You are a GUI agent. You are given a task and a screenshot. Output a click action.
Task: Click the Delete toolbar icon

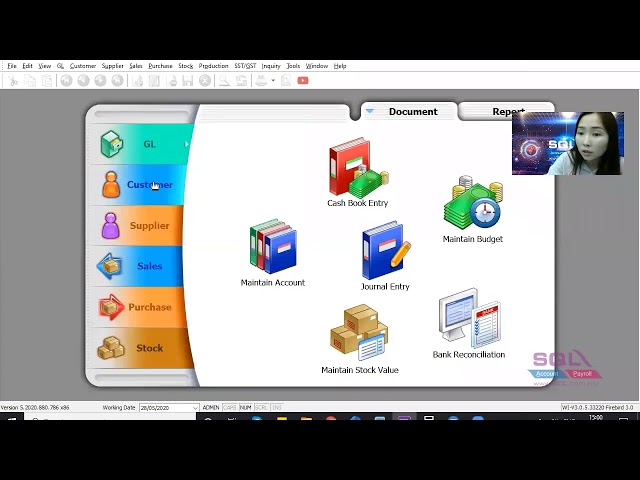click(x=173, y=81)
